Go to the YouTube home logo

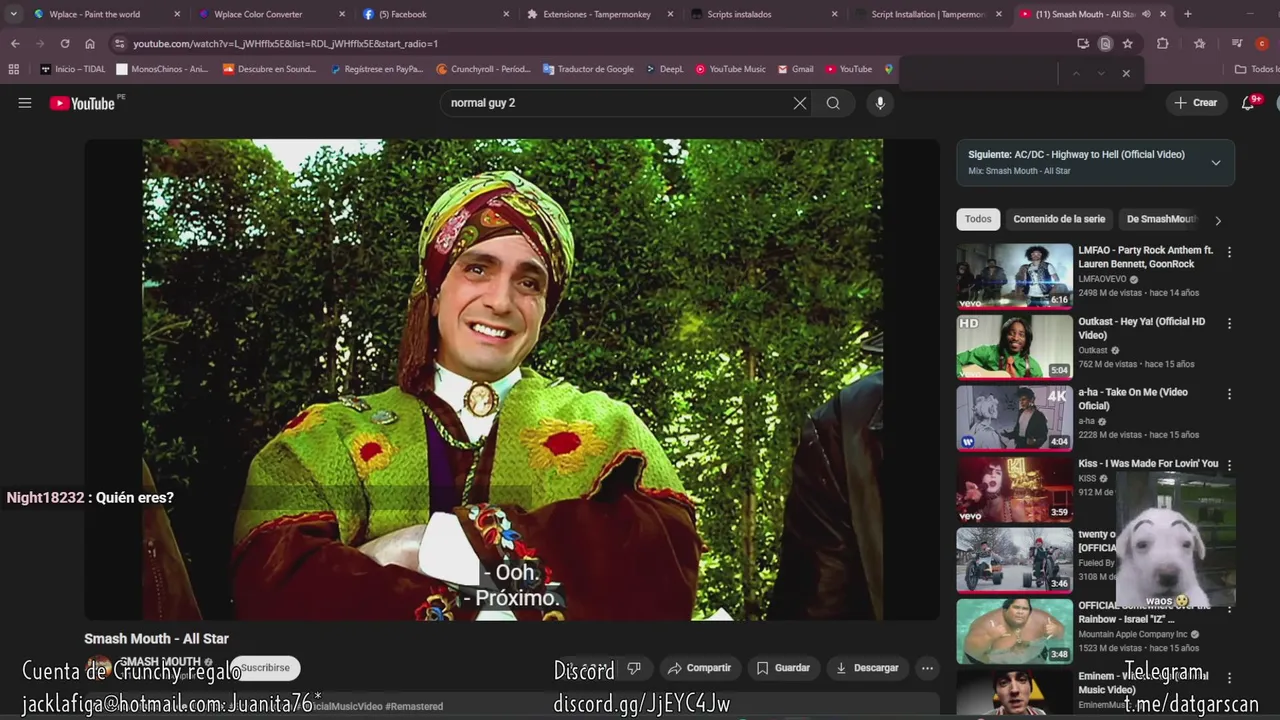pyautogui.click(x=82, y=103)
